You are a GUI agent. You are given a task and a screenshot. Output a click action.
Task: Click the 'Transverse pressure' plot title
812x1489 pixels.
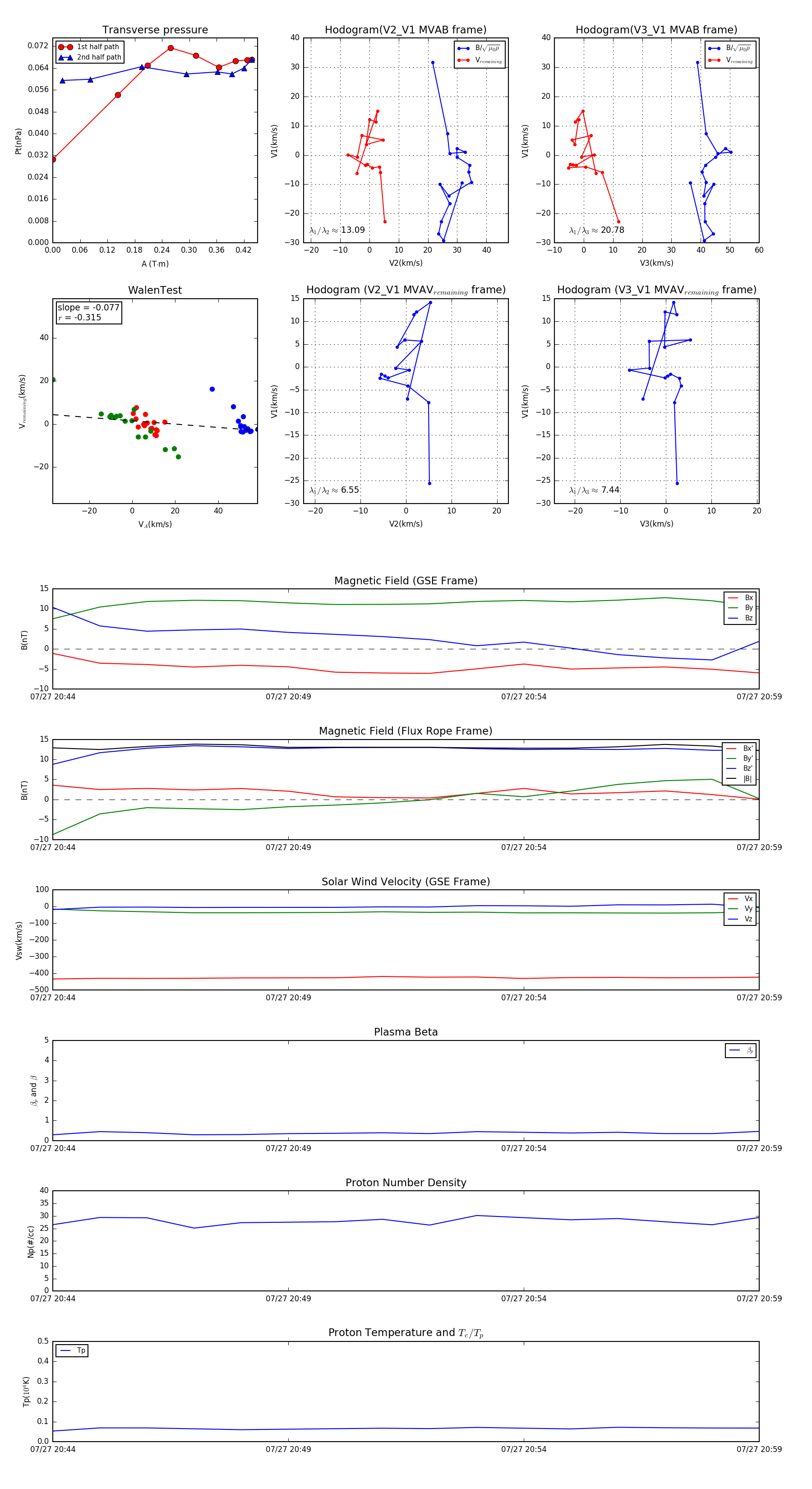click(x=155, y=30)
